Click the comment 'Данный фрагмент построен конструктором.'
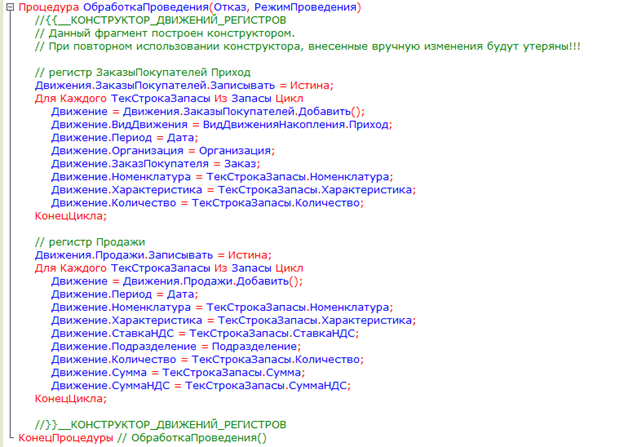The width and height of the screenshot is (624, 447). point(165,33)
